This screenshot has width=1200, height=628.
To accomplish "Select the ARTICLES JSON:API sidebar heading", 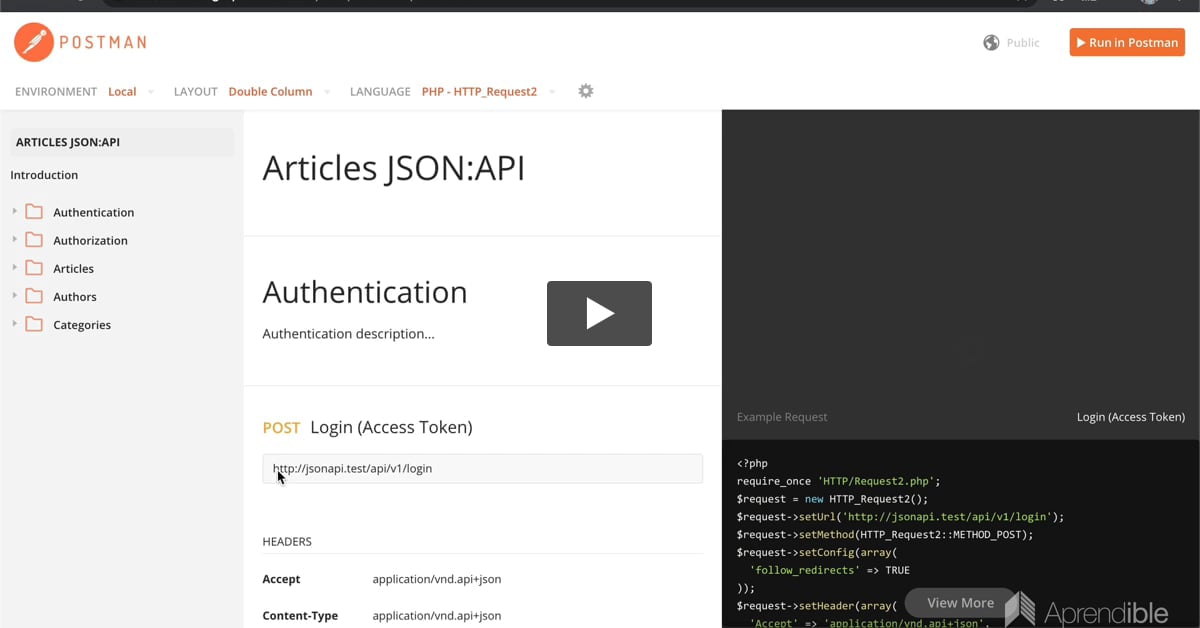I will tap(121, 142).
